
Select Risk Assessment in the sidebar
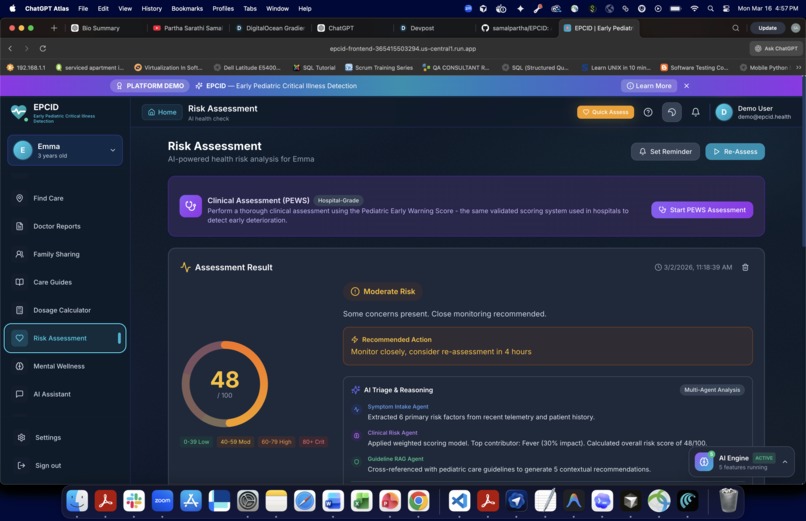pos(65,338)
